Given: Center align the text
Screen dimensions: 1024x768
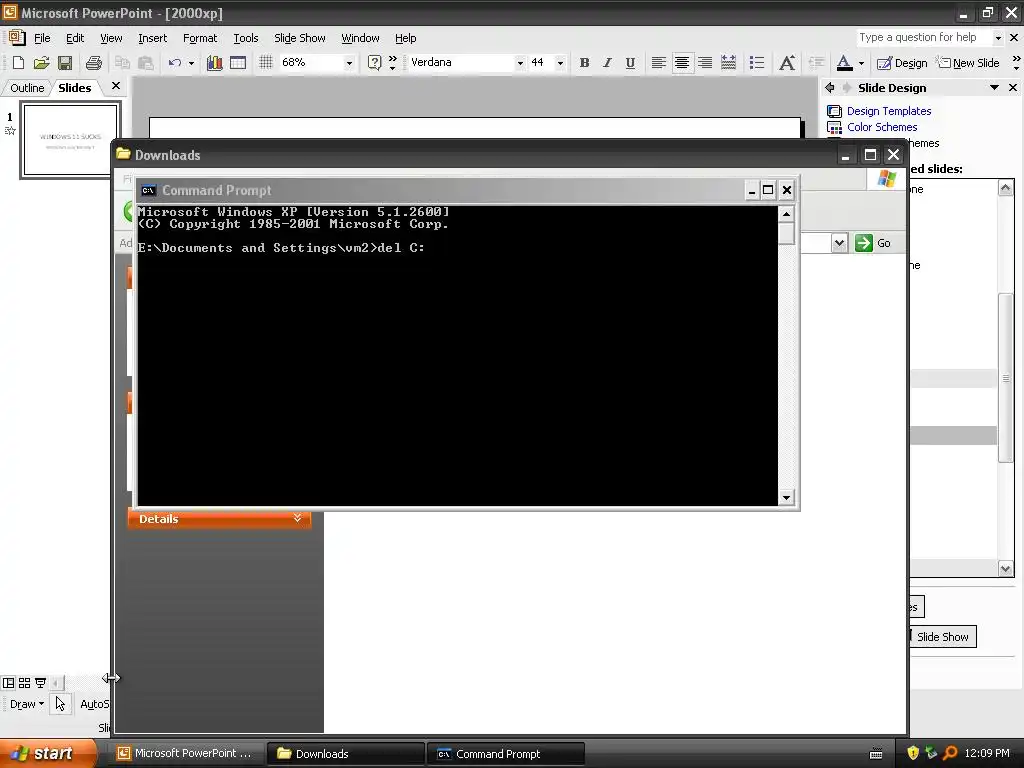Looking at the screenshot, I should tap(682, 63).
